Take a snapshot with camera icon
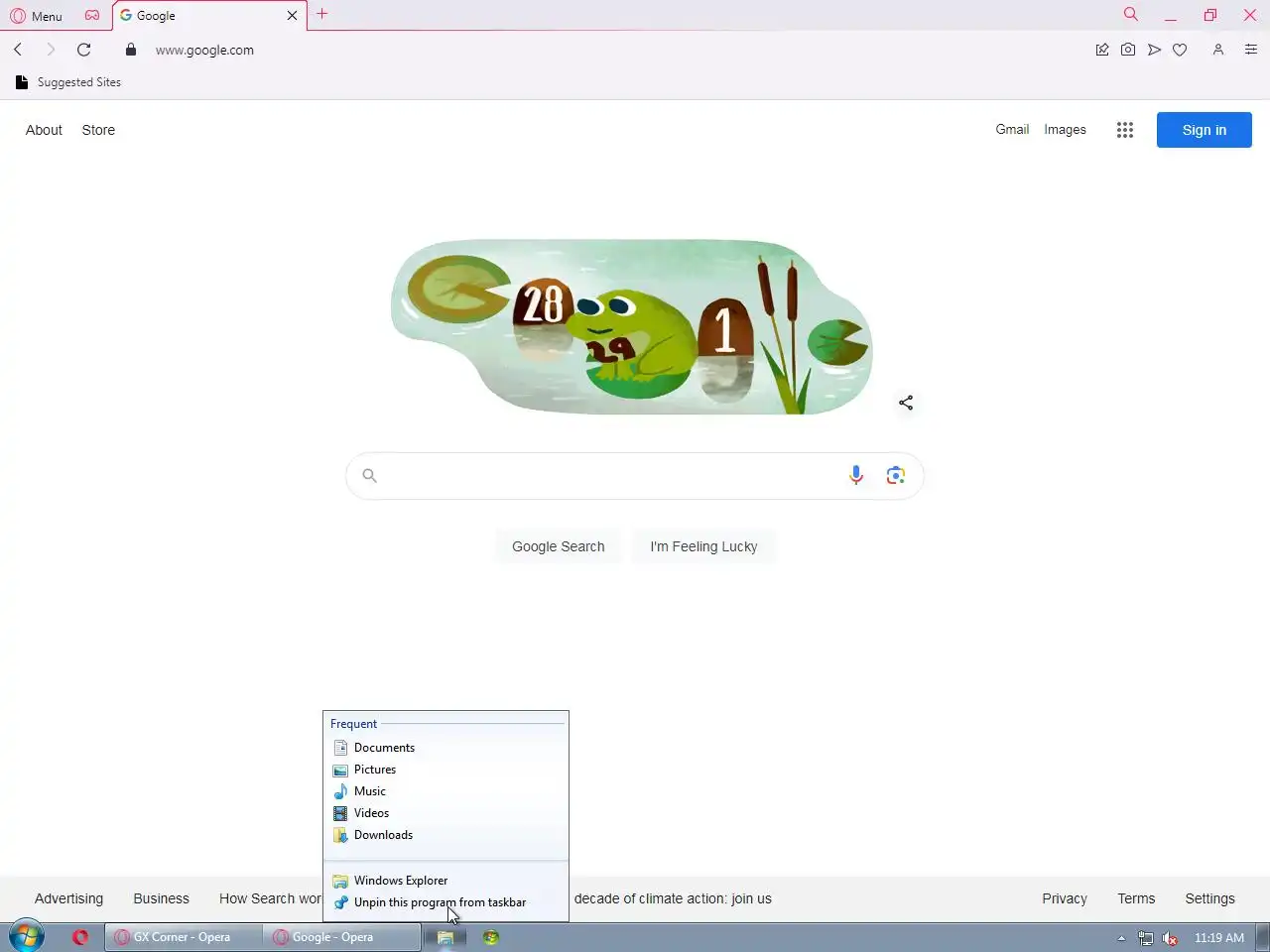 1128,50
